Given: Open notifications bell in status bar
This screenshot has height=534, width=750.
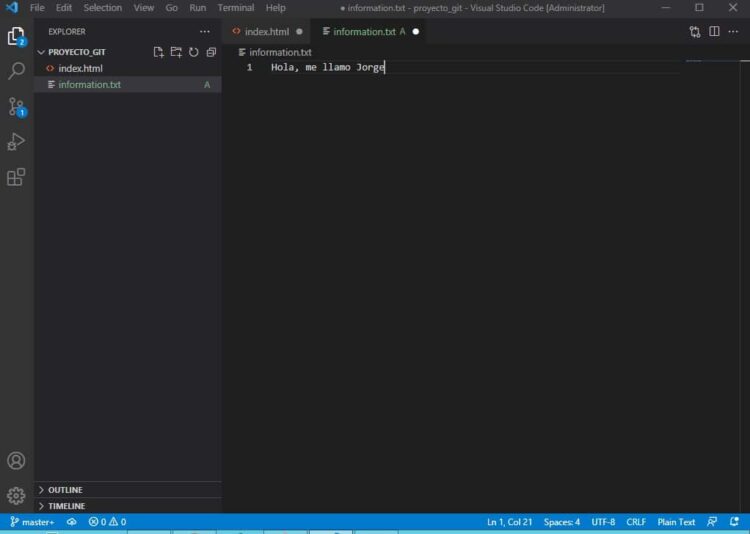Looking at the screenshot, I should [x=734, y=522].
